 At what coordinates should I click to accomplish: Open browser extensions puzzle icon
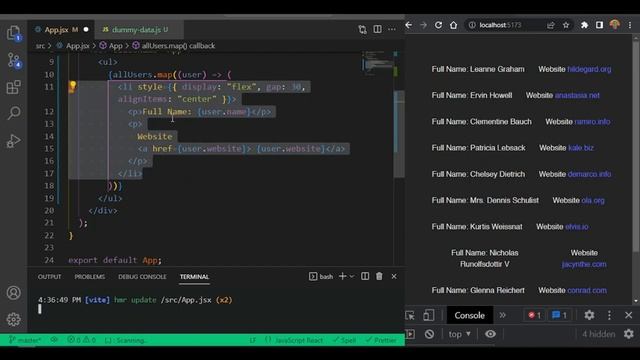[x=584, y=25]
